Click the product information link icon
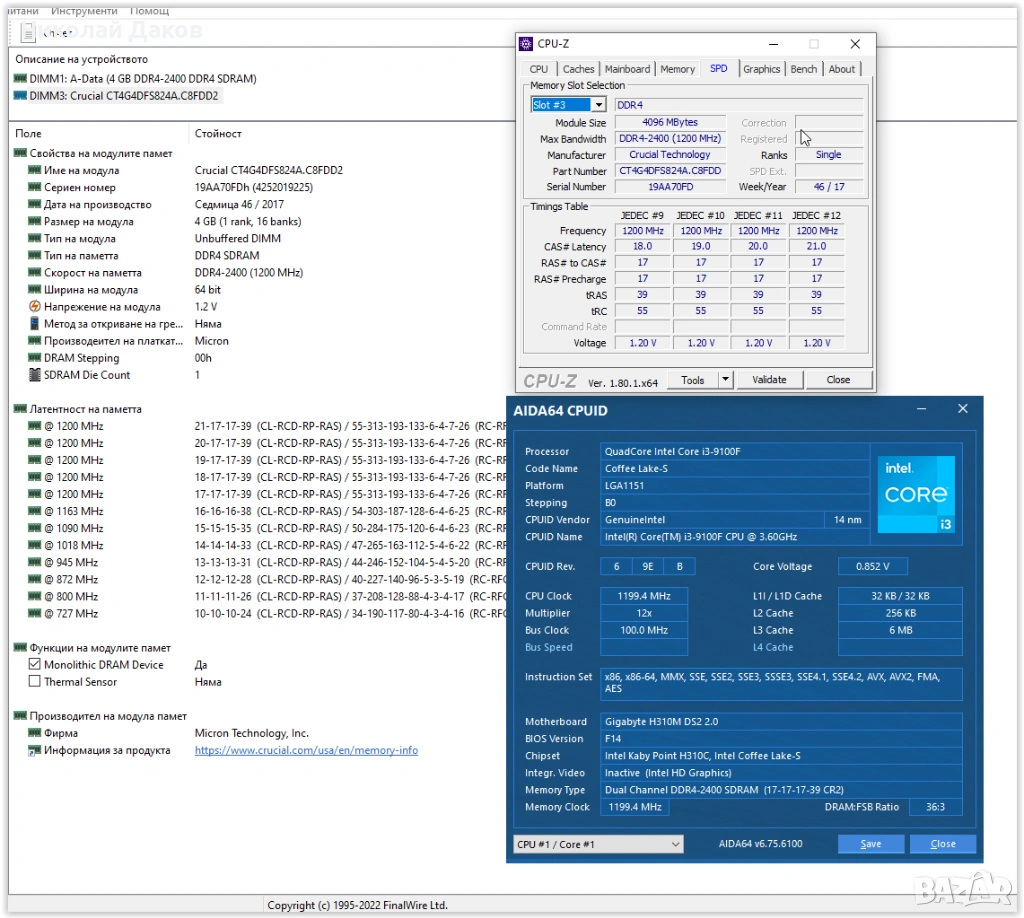 [35, 751]
